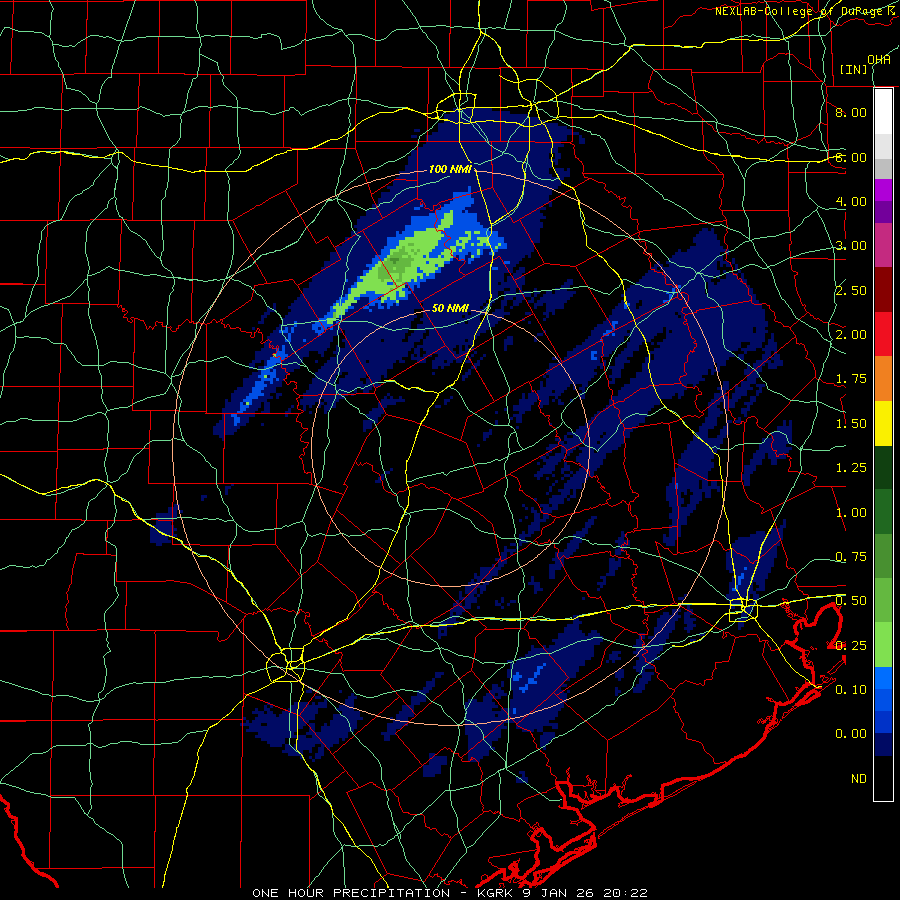The height and width of the screenshot is (900, 900).
Task: Pick the black ND swatch in the color scale
Action: pyautogui.click(x=883, y=778)
